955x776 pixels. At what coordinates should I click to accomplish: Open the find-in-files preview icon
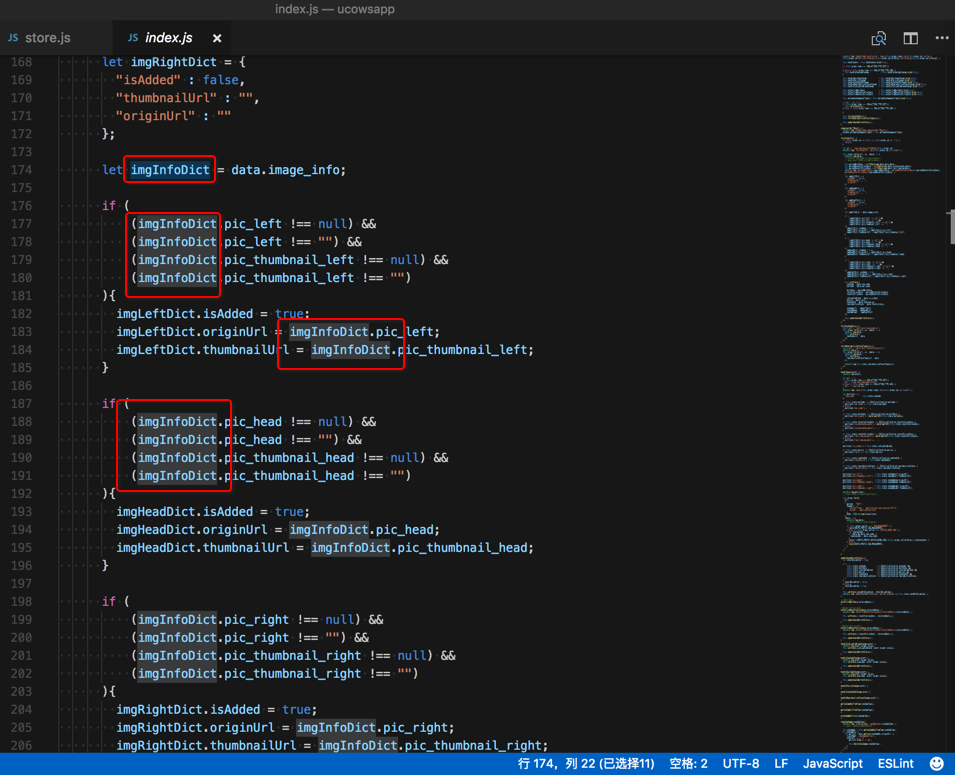878,38
